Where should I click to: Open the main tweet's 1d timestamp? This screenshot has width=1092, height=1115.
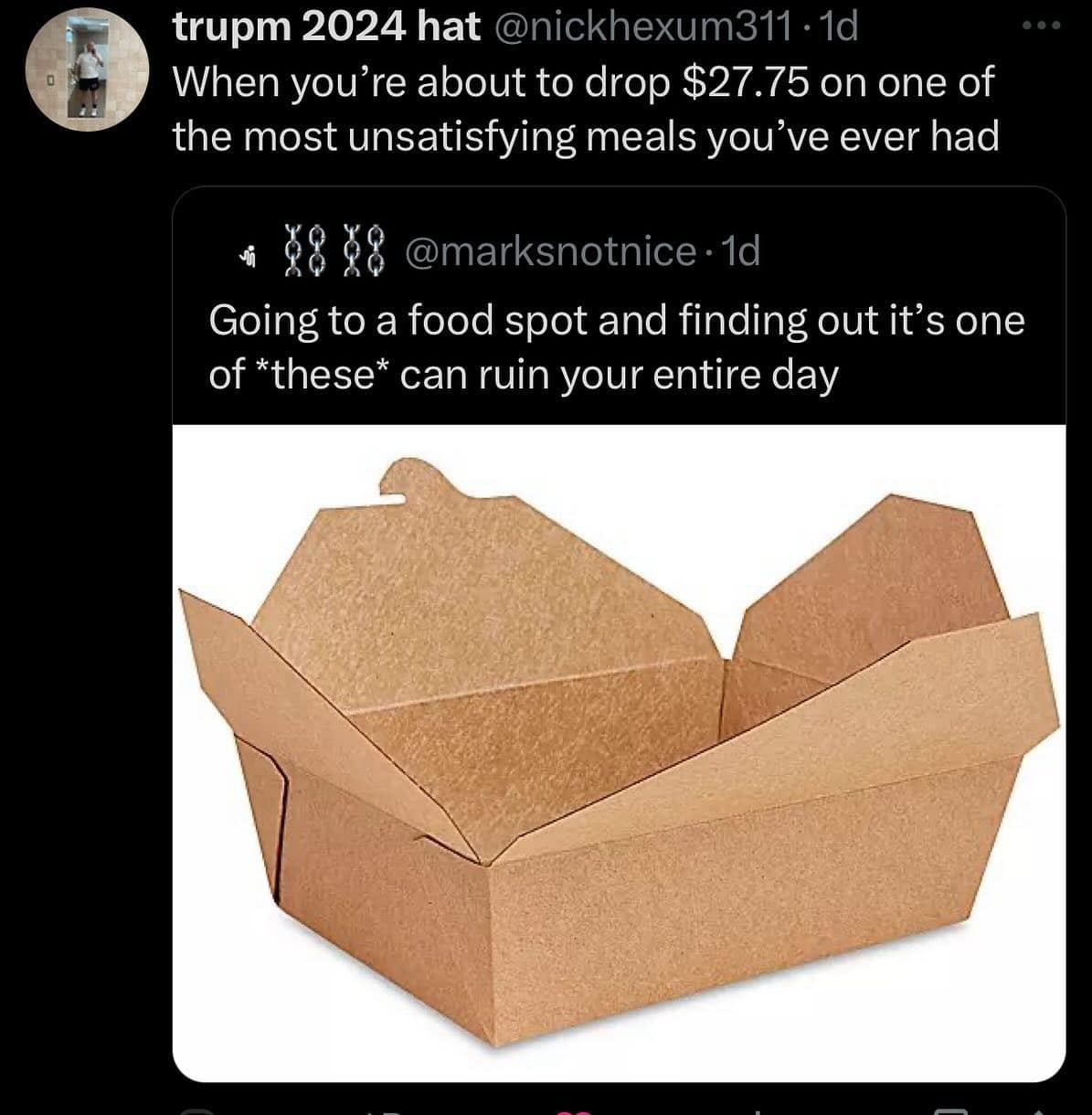pyautogui.click(x=840, y=28)
